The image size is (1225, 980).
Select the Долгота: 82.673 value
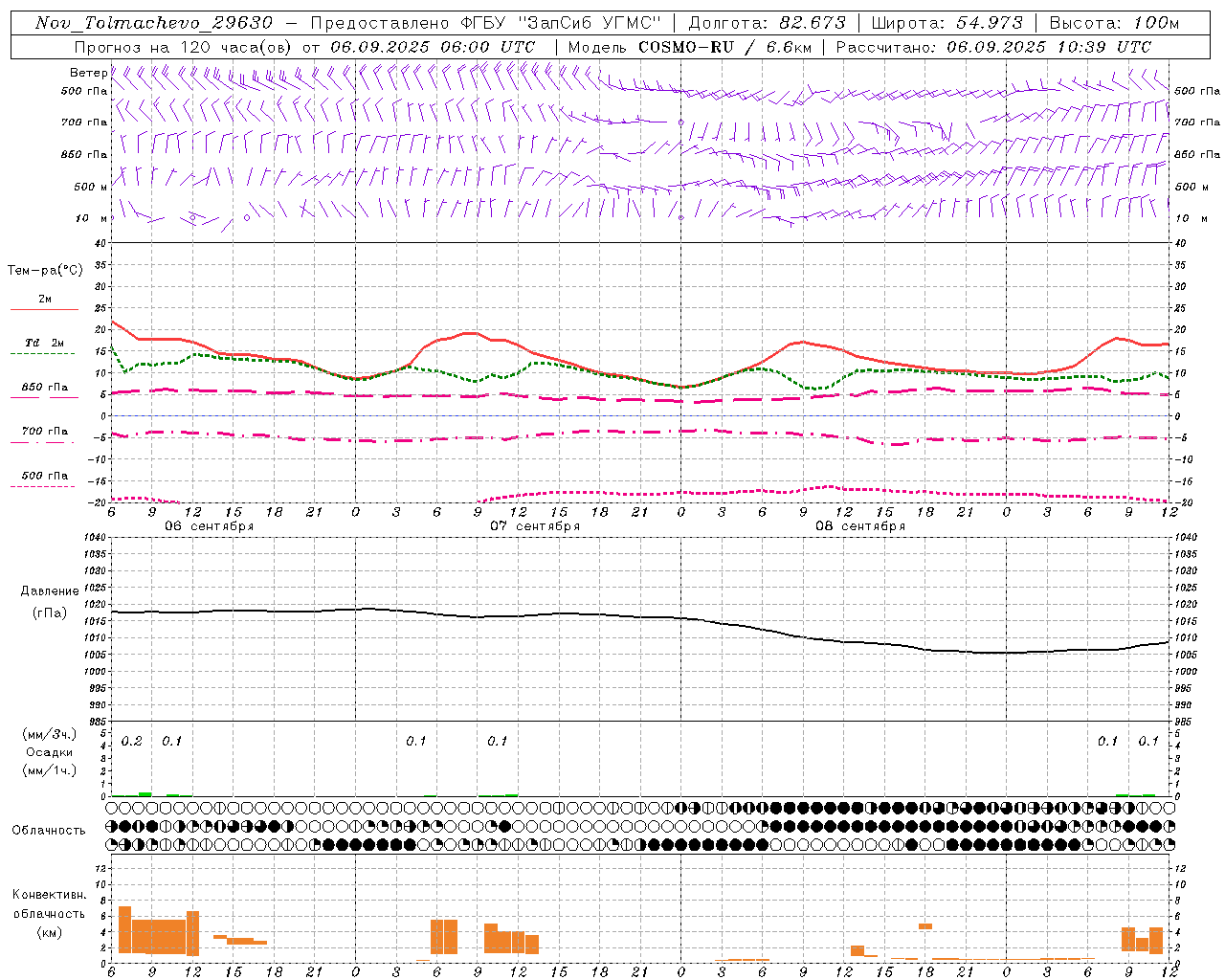pyautogui.click(x=768, y=23)
